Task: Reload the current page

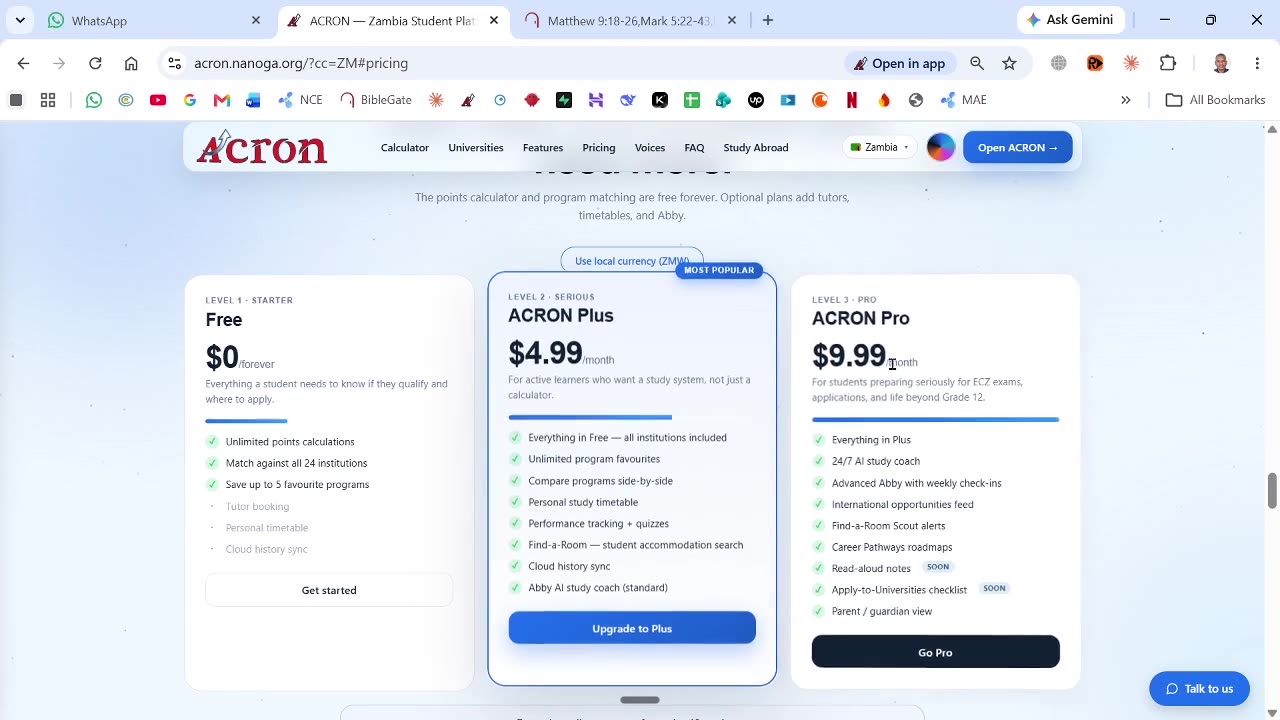Action: [95, 63]
